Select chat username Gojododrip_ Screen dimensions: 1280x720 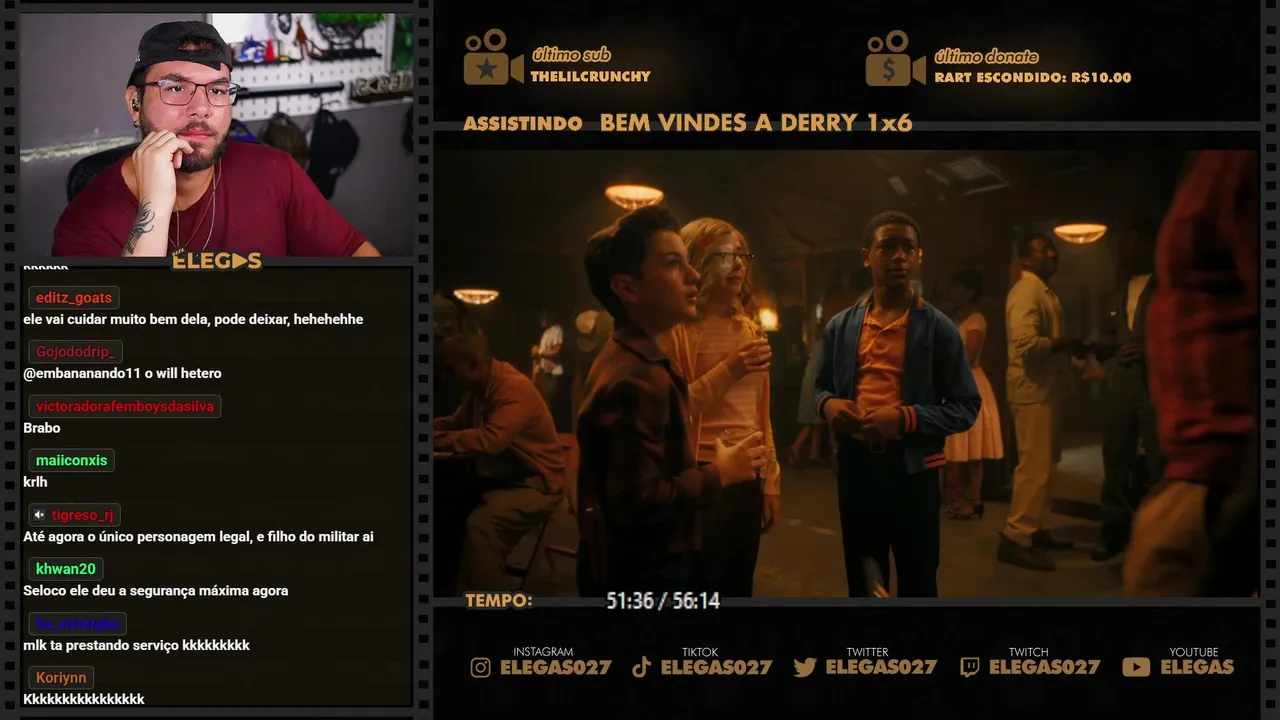[76, 352]
